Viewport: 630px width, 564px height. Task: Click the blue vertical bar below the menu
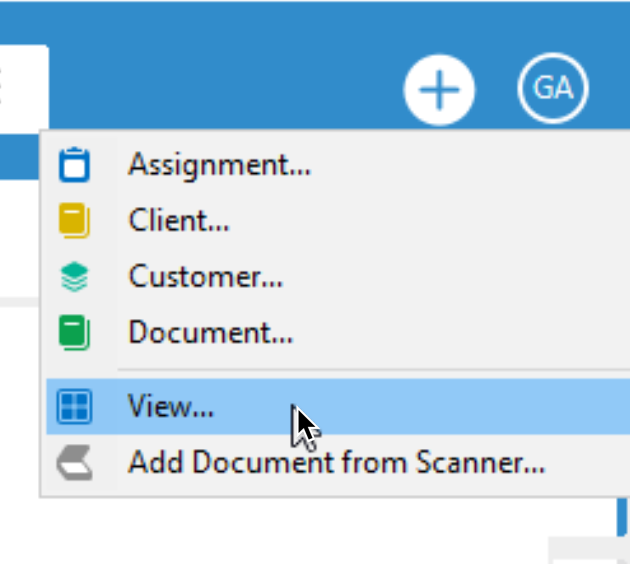[622, 517]
